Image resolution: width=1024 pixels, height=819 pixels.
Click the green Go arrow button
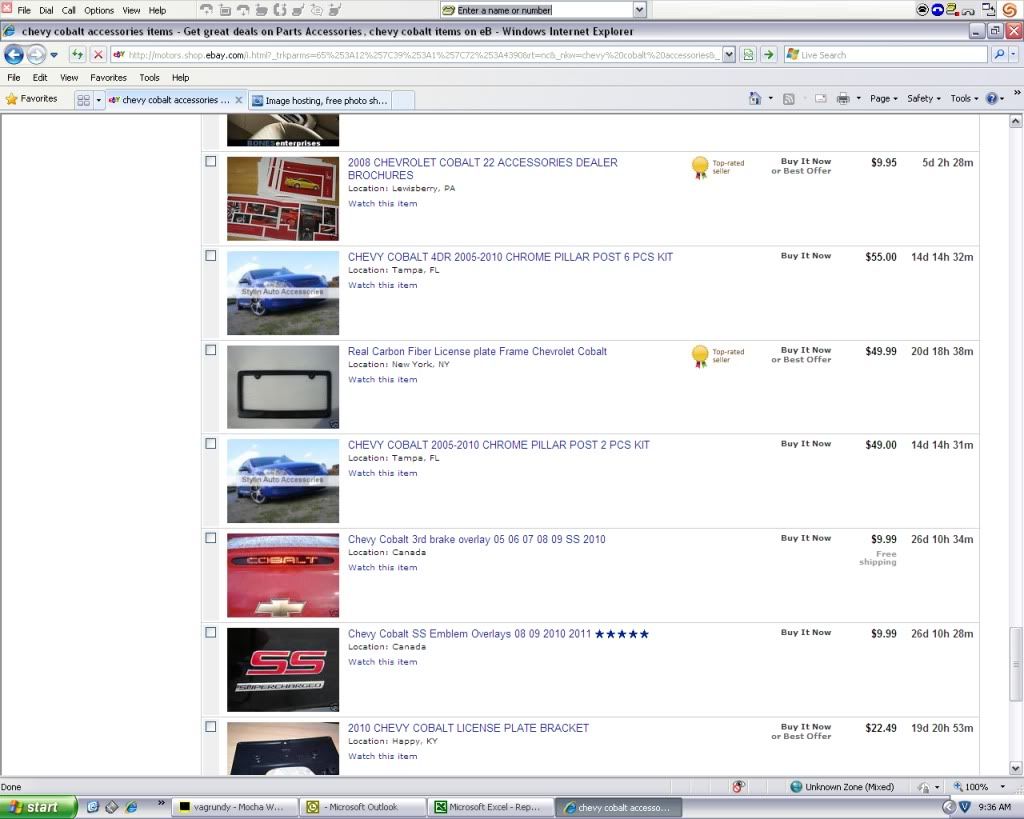click(769, 55)
